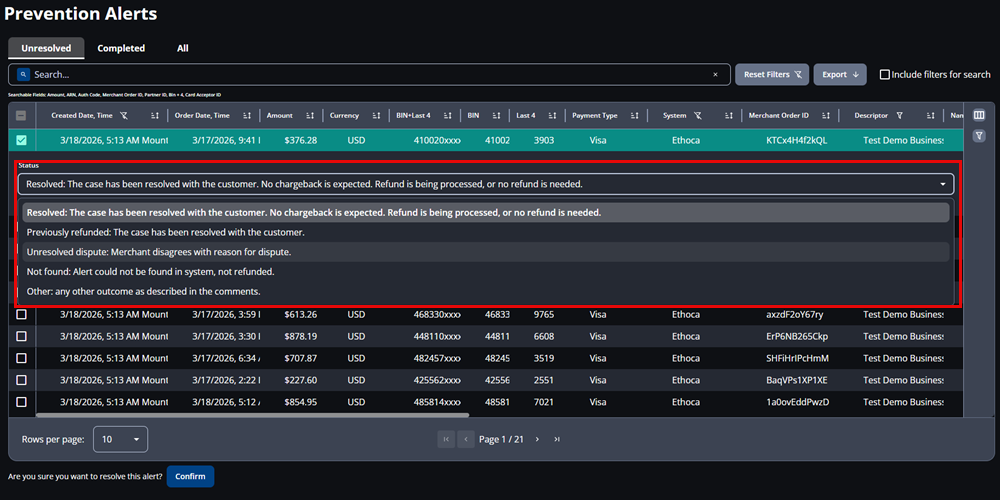
Task: Sort by the System column
Action: pos(729,115)
